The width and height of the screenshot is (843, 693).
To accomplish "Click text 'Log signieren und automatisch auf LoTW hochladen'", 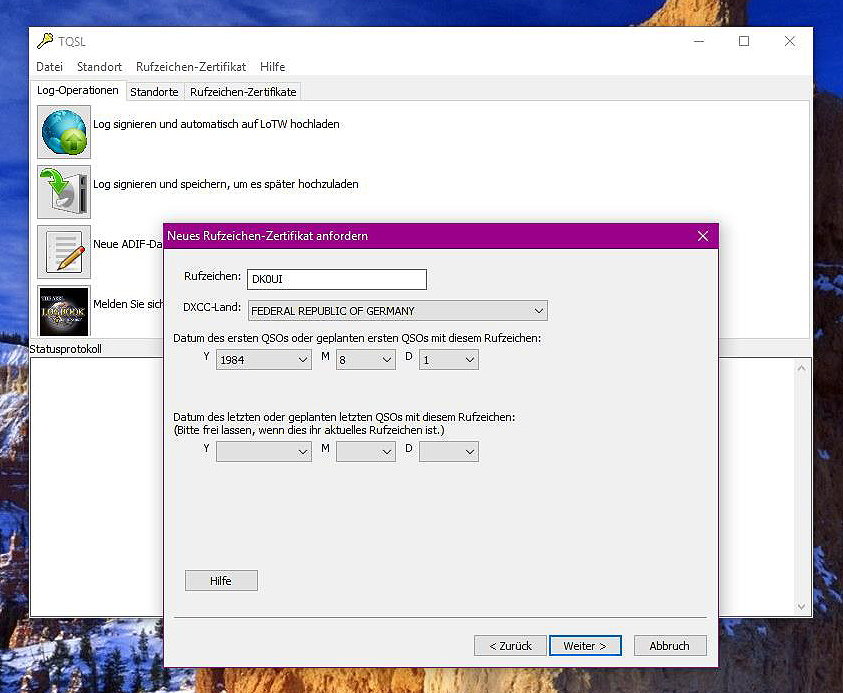I will [216, 124].
